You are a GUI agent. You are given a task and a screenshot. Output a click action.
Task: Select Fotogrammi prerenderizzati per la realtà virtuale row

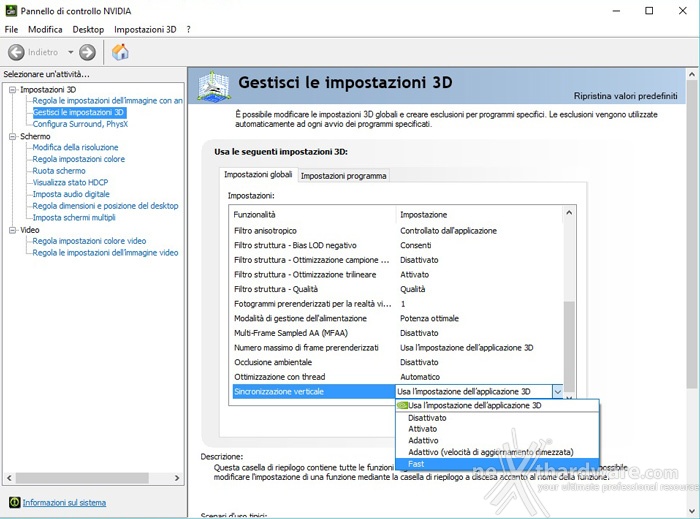396,304
